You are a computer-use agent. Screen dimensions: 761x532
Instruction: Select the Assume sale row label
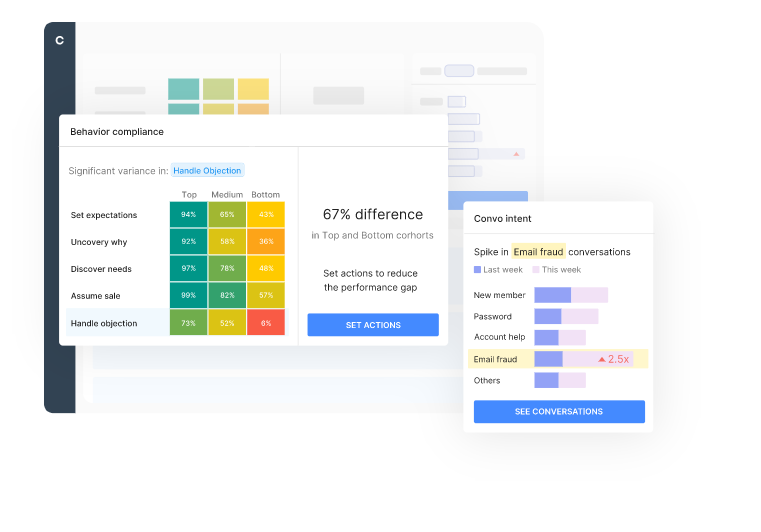click(x=96, y=296)
